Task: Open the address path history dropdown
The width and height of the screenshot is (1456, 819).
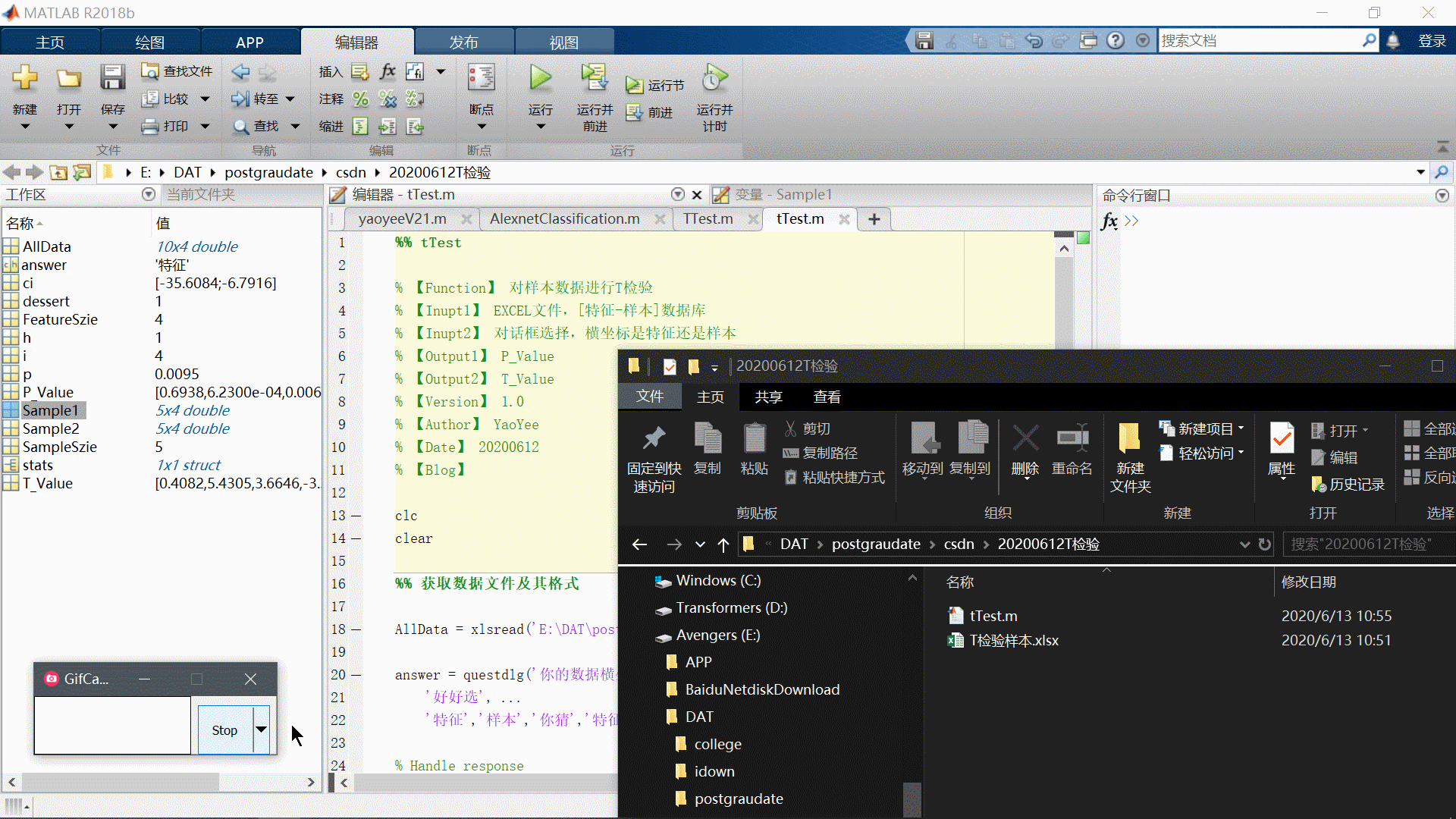Action: point(1420,172)
